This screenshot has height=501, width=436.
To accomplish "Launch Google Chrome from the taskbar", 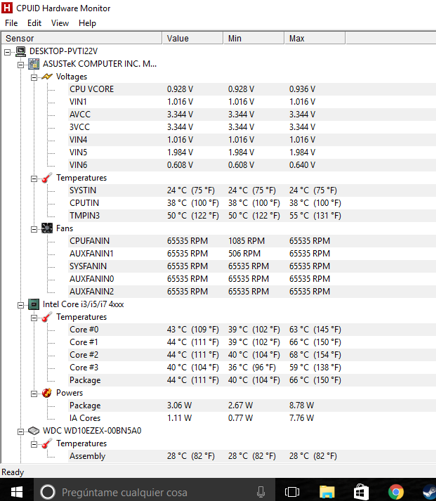I will (396, 492).
